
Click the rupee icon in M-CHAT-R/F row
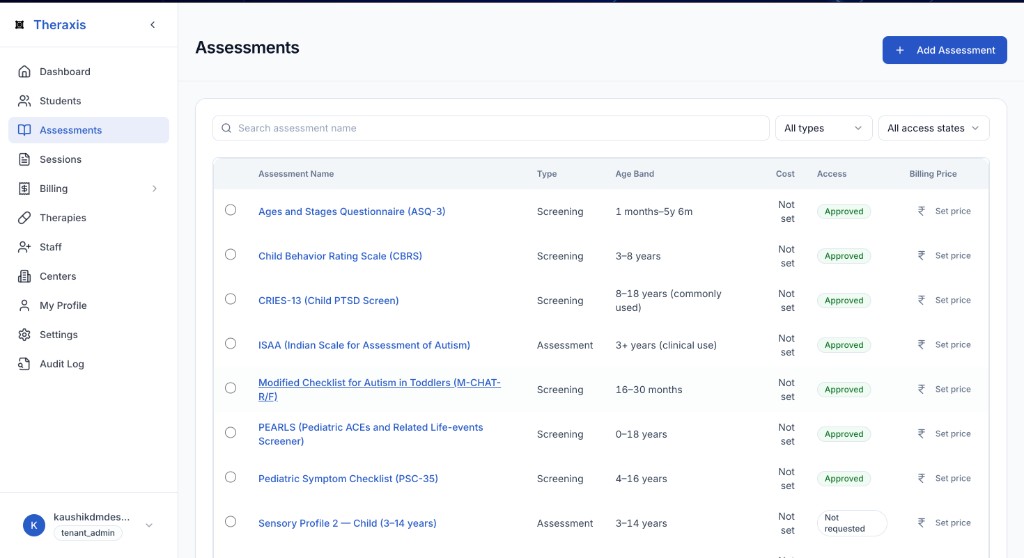[x=921, y=389]
